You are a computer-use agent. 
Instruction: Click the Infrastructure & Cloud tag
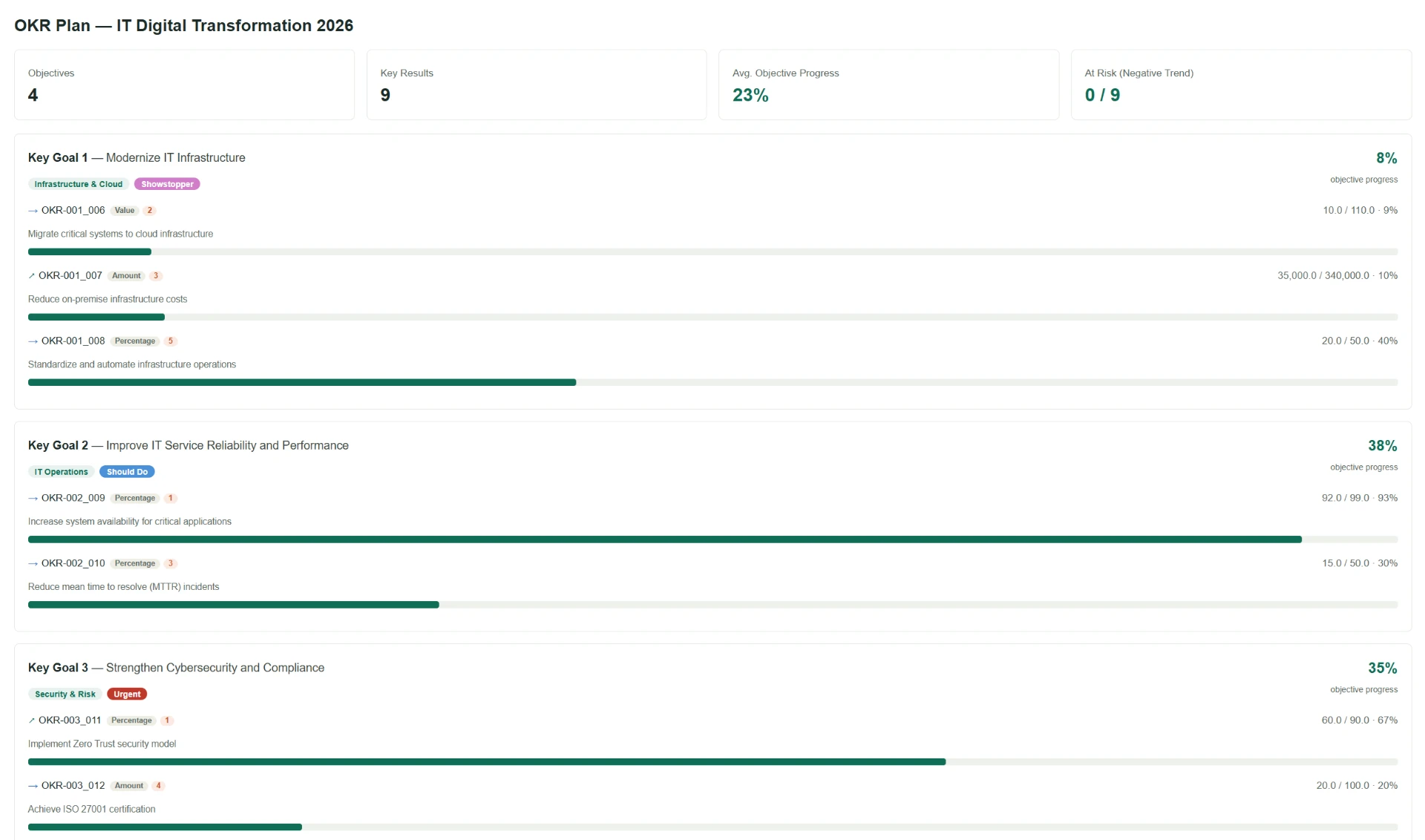click(79, 184)
